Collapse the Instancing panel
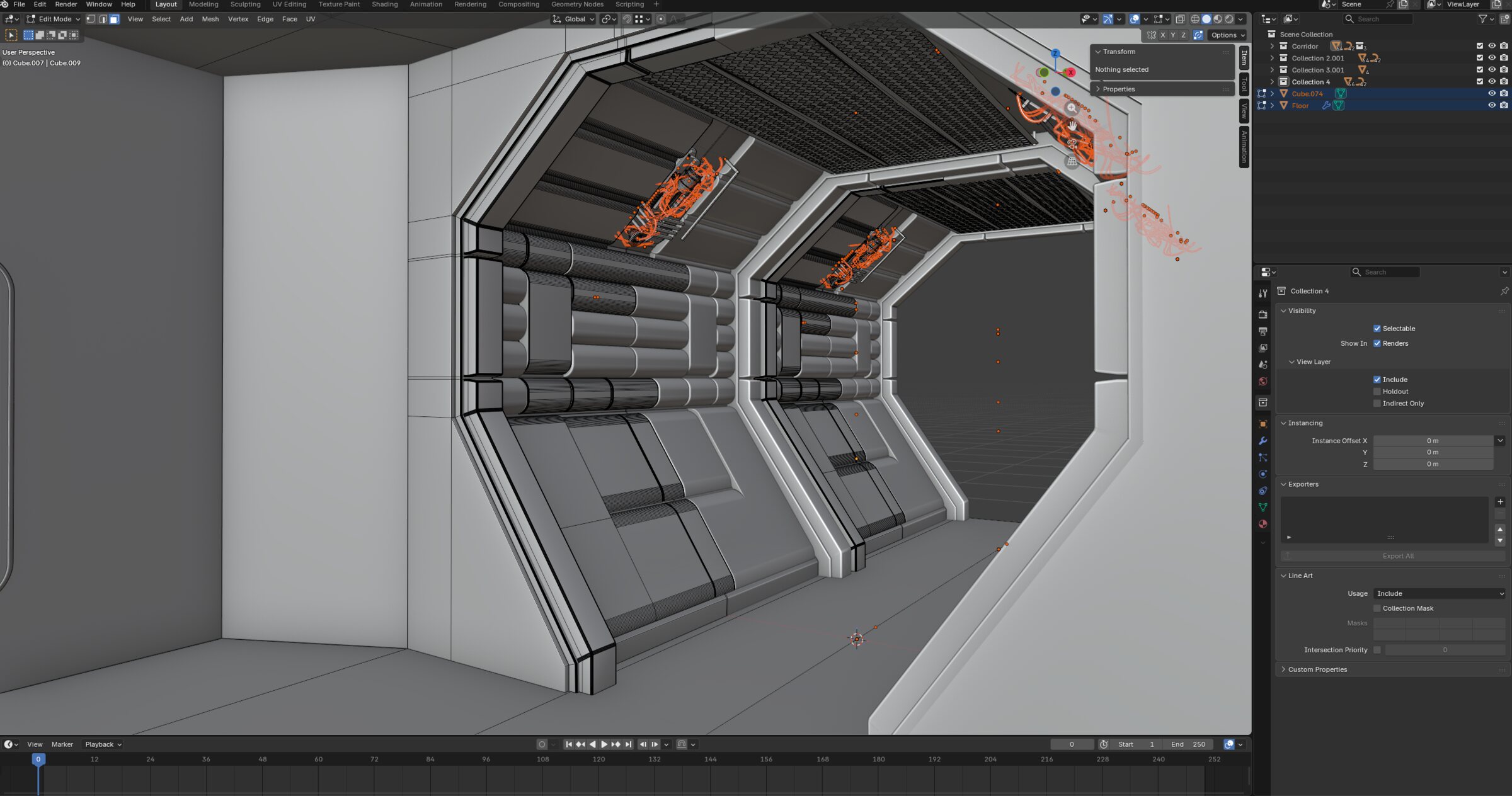 (1283, 423)
